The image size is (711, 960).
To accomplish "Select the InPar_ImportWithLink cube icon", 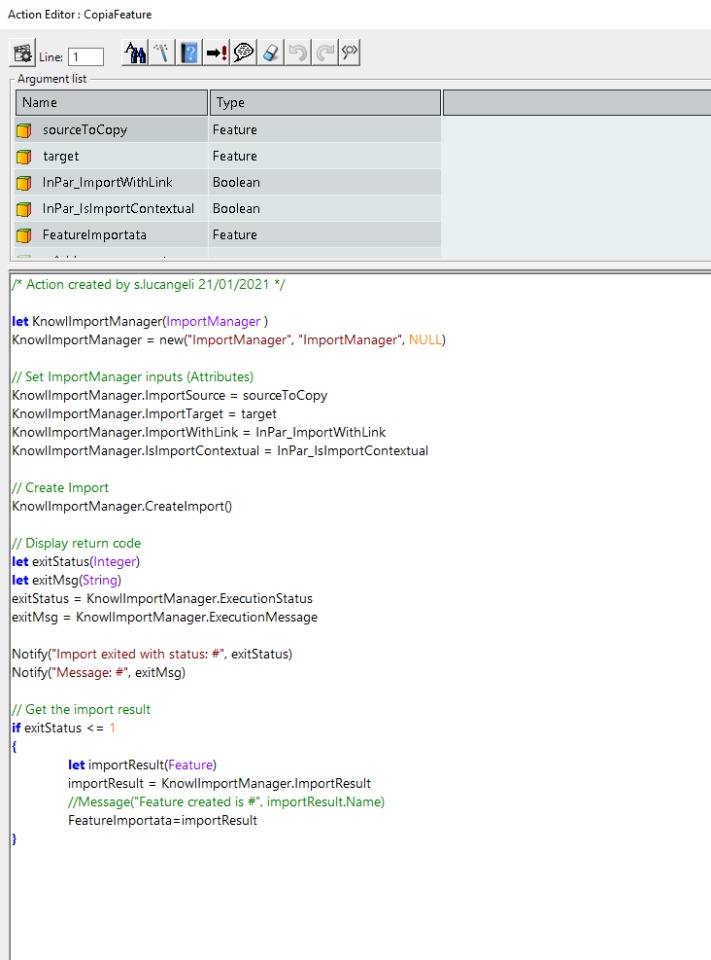I will tap(24, 182).
